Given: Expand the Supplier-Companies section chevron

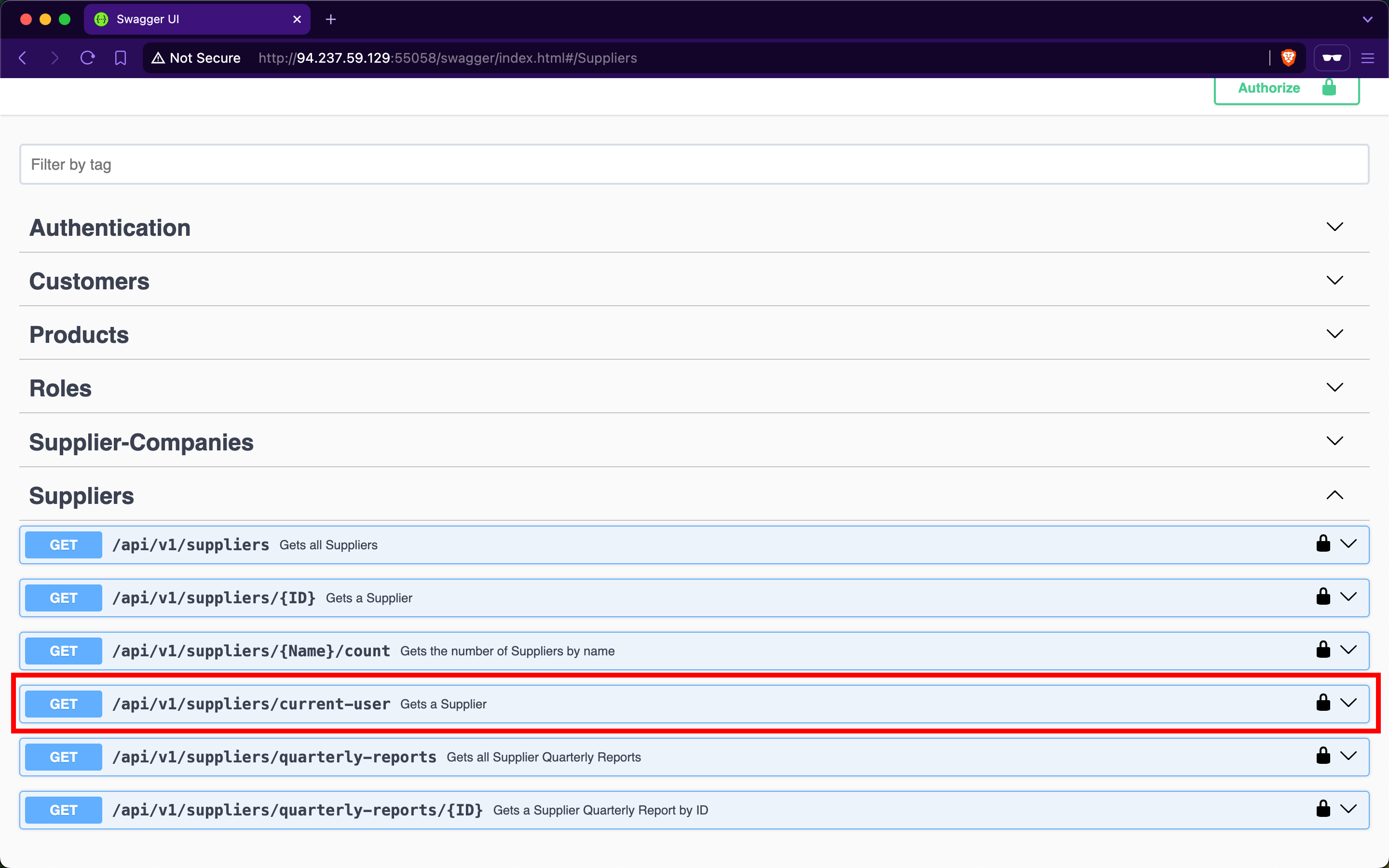Looking at the screenshot, I should click(x=1335, y=440).
